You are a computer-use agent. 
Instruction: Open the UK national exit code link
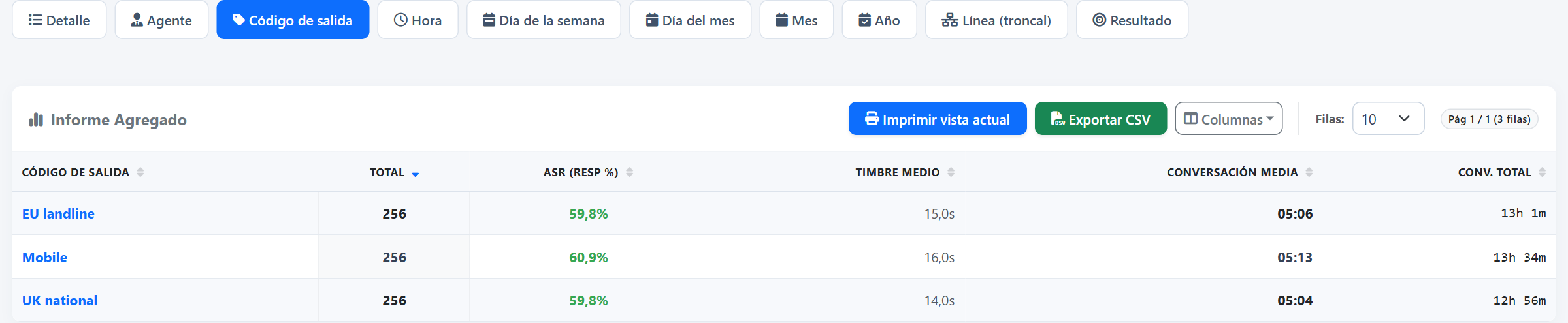(59, 301)
